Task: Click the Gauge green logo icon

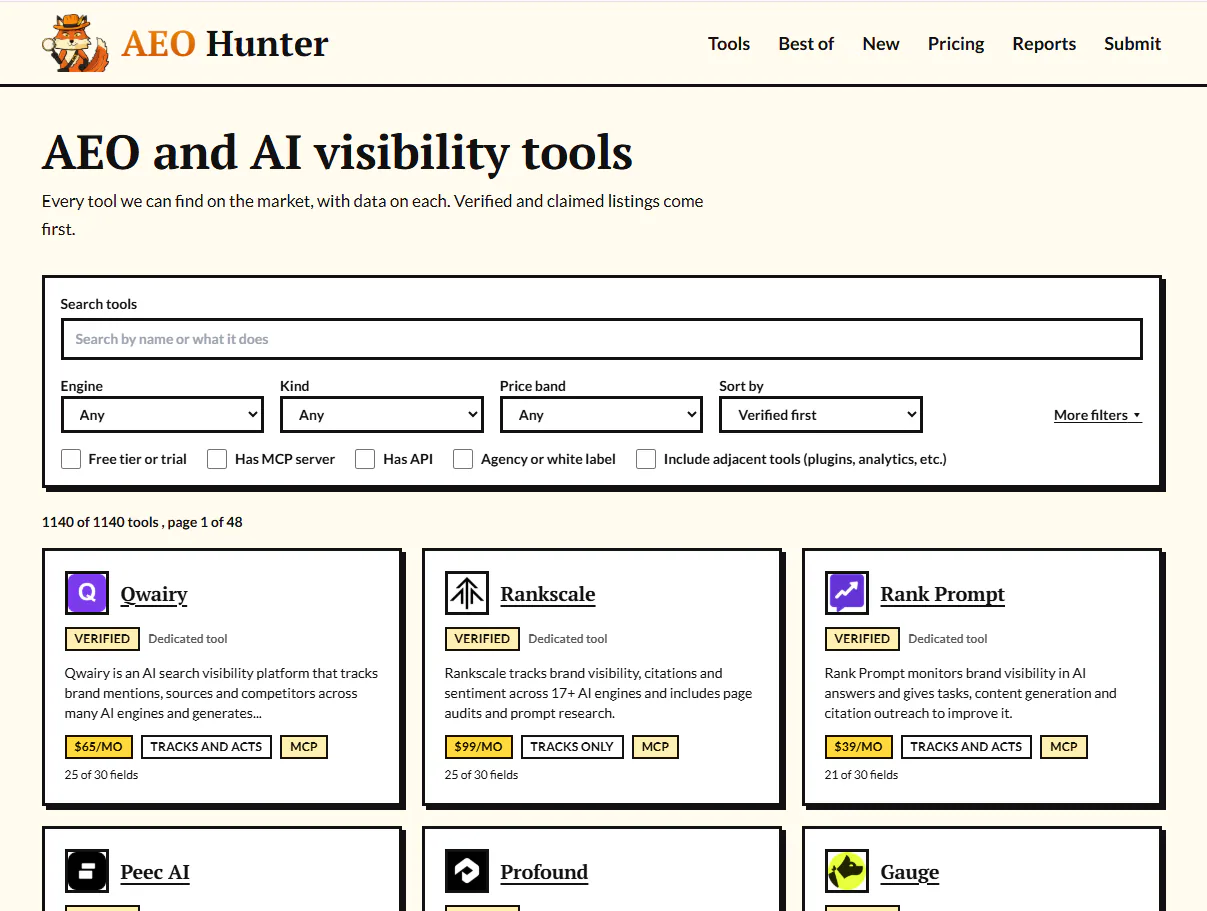Action: click(847, 871)
